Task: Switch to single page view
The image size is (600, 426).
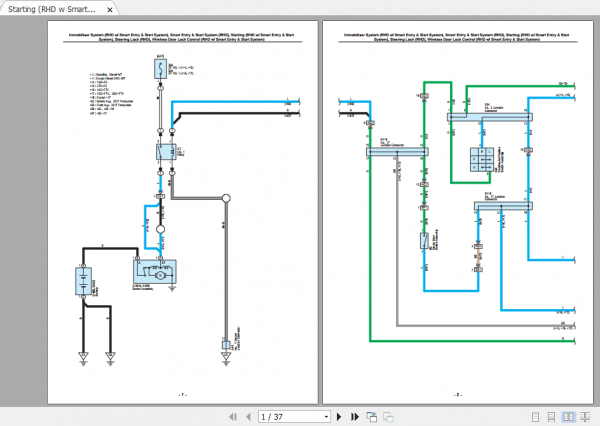Action: (x=537, y=416)
